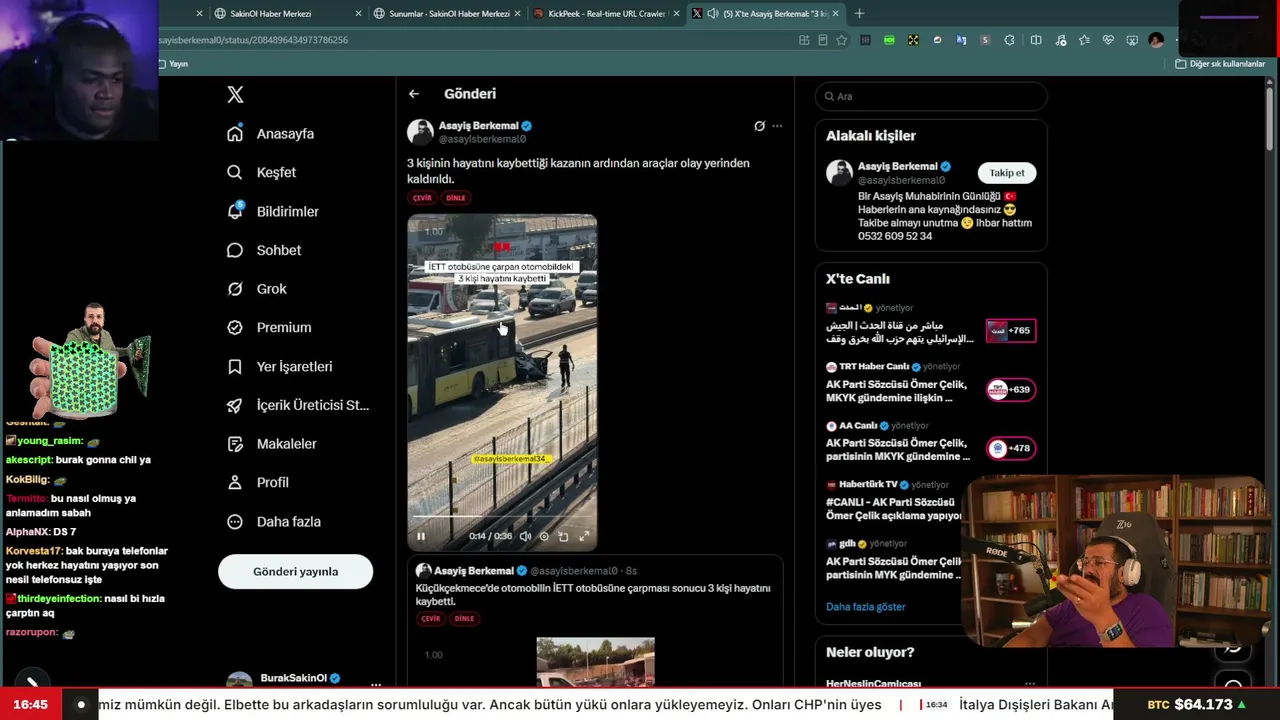Click the browser split screen icon
This screenshot has width=1280, height=720.
coord(1036,40)
